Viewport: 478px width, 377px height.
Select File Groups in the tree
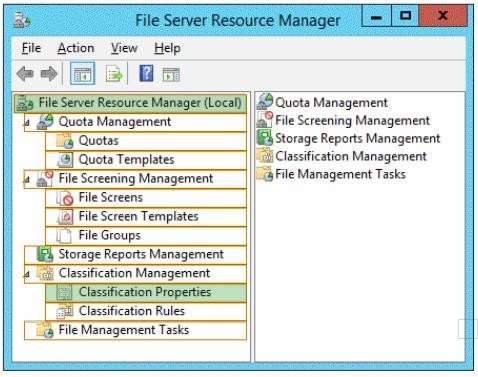(x=146, y=235)
